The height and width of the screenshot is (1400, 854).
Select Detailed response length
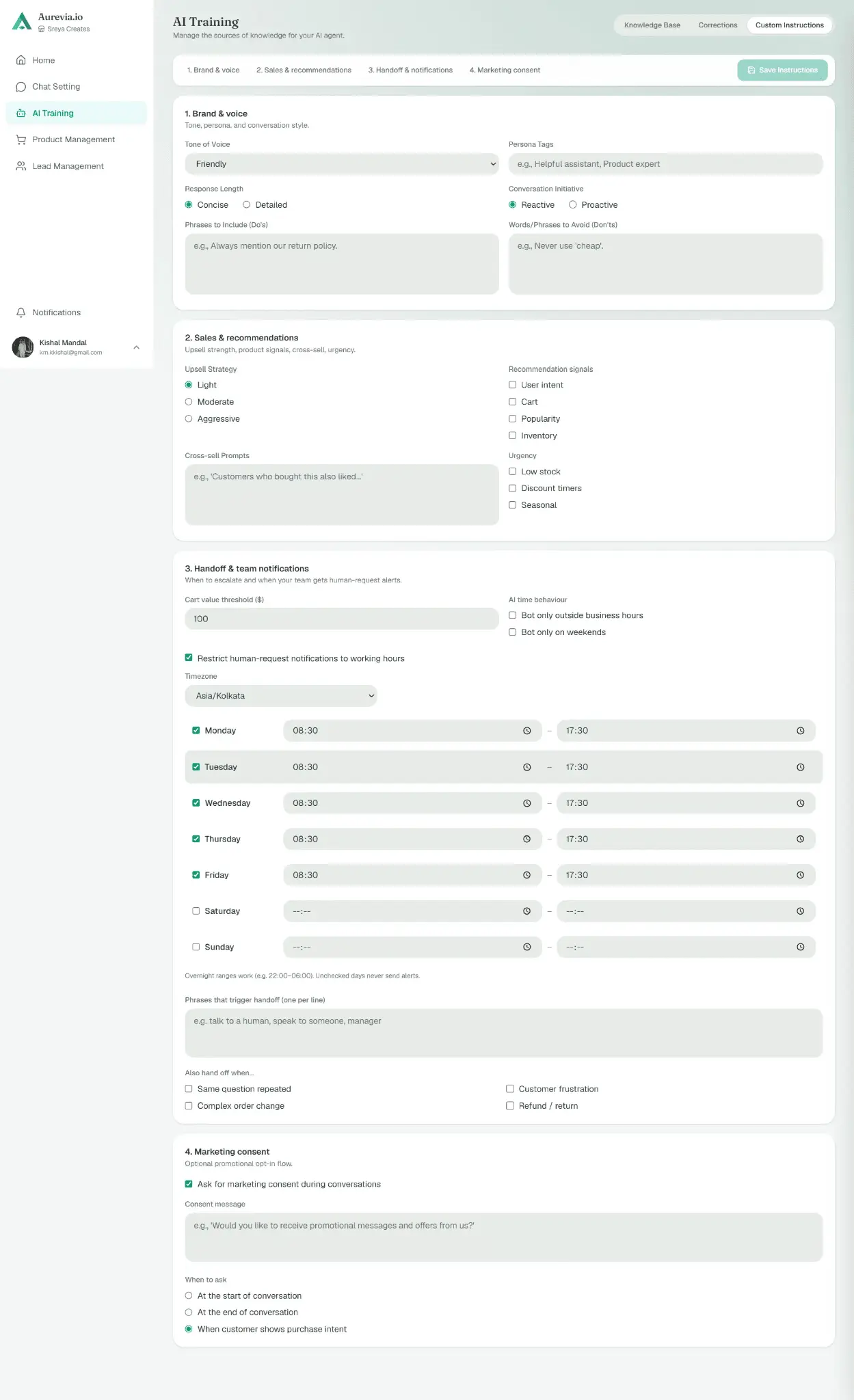247,205
